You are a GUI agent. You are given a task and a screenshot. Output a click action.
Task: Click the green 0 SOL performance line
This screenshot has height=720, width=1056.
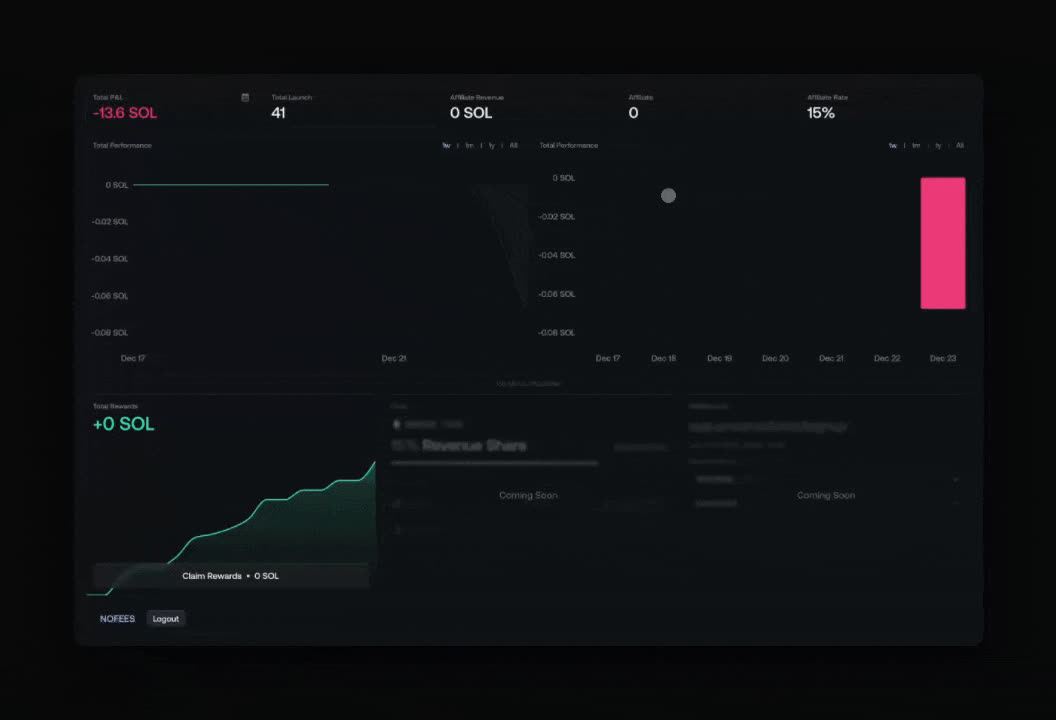pos(231,185)
